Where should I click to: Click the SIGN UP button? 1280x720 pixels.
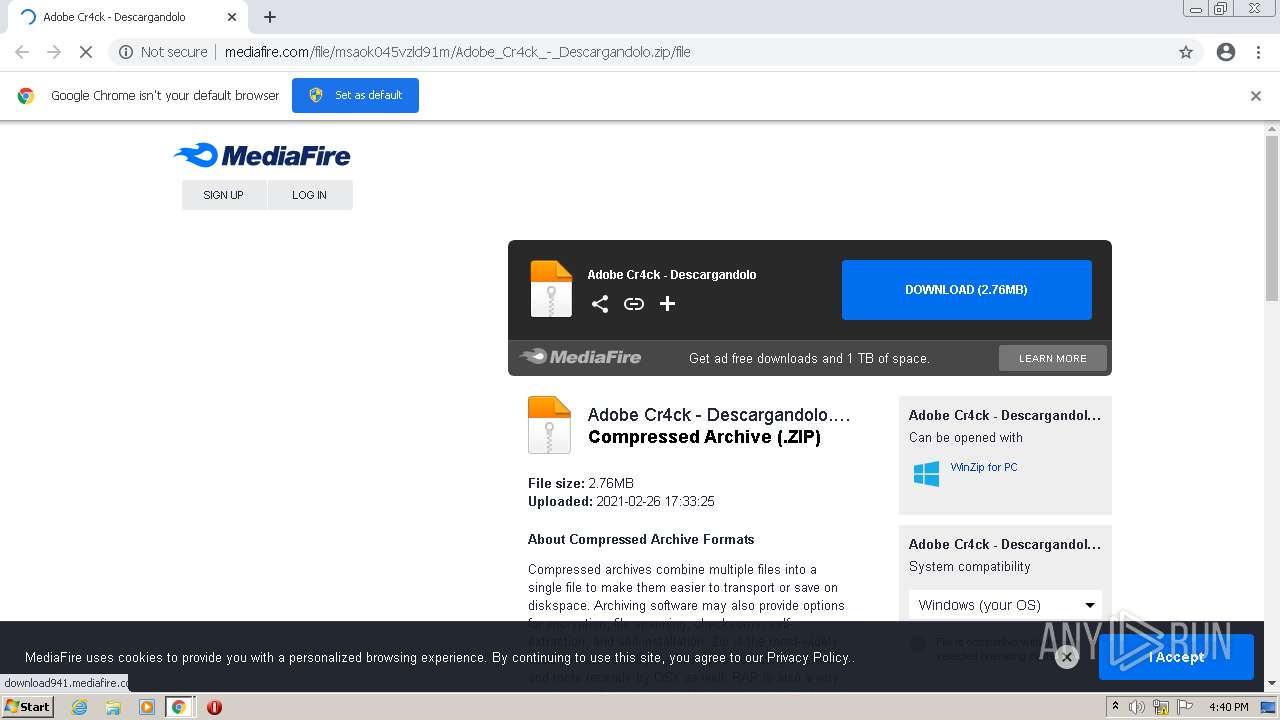point(224,195)
